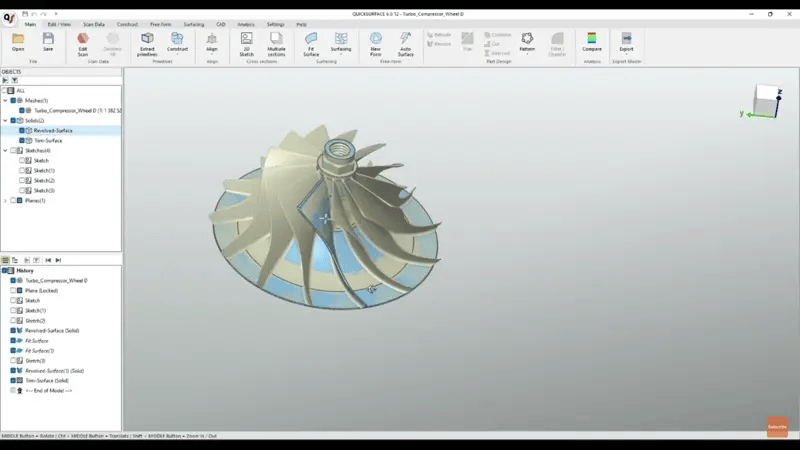The width and height of the screenshot is (800, 450).
Task: Switch to the Surfacing ribbon tab
Action: point(192,24)
